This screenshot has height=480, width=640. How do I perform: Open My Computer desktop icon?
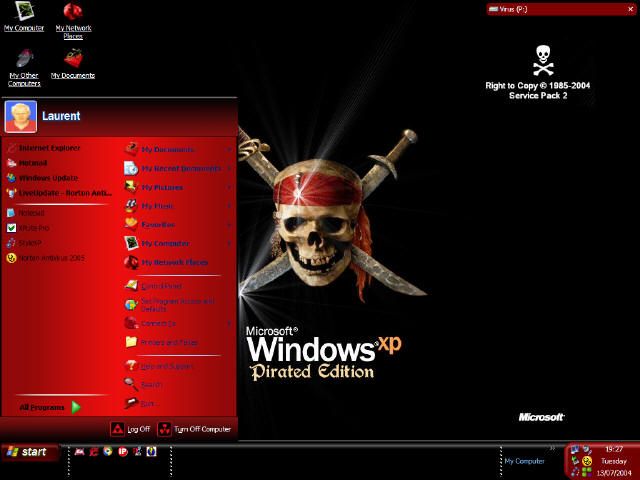click(x=24, y=17)
